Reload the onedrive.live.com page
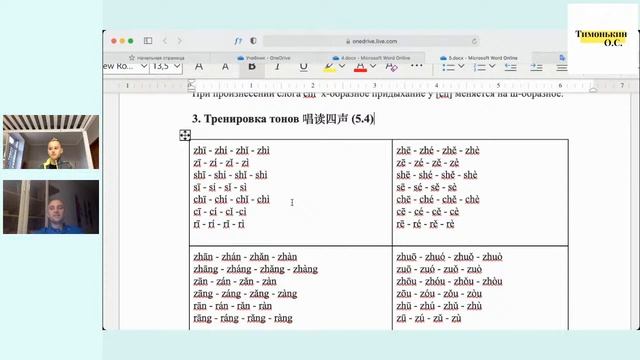Viewport: 640px width, 360px height. pos(474,41)
